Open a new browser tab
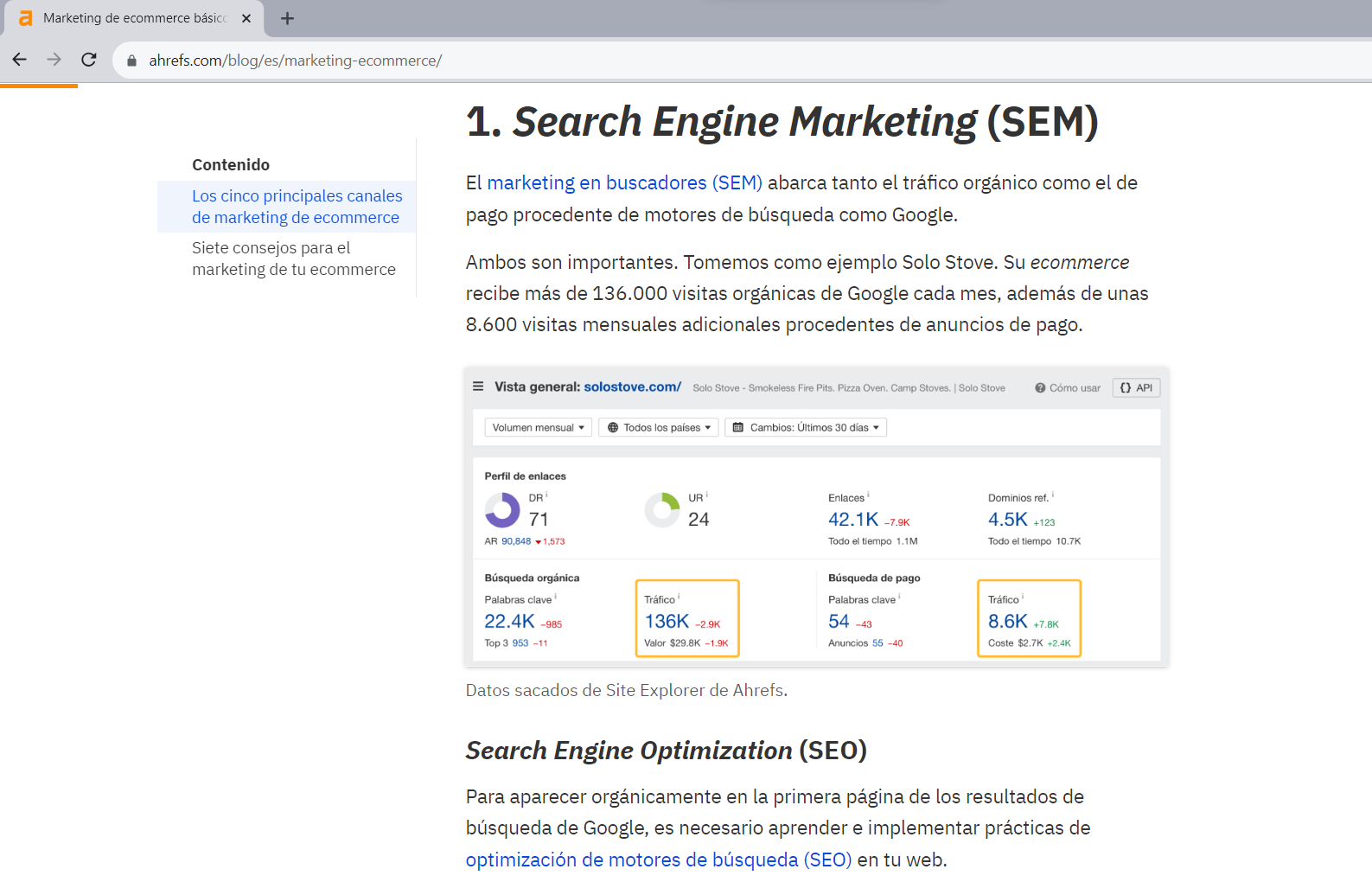Viewport: 1372px width, 882px height. coord(288,18)
